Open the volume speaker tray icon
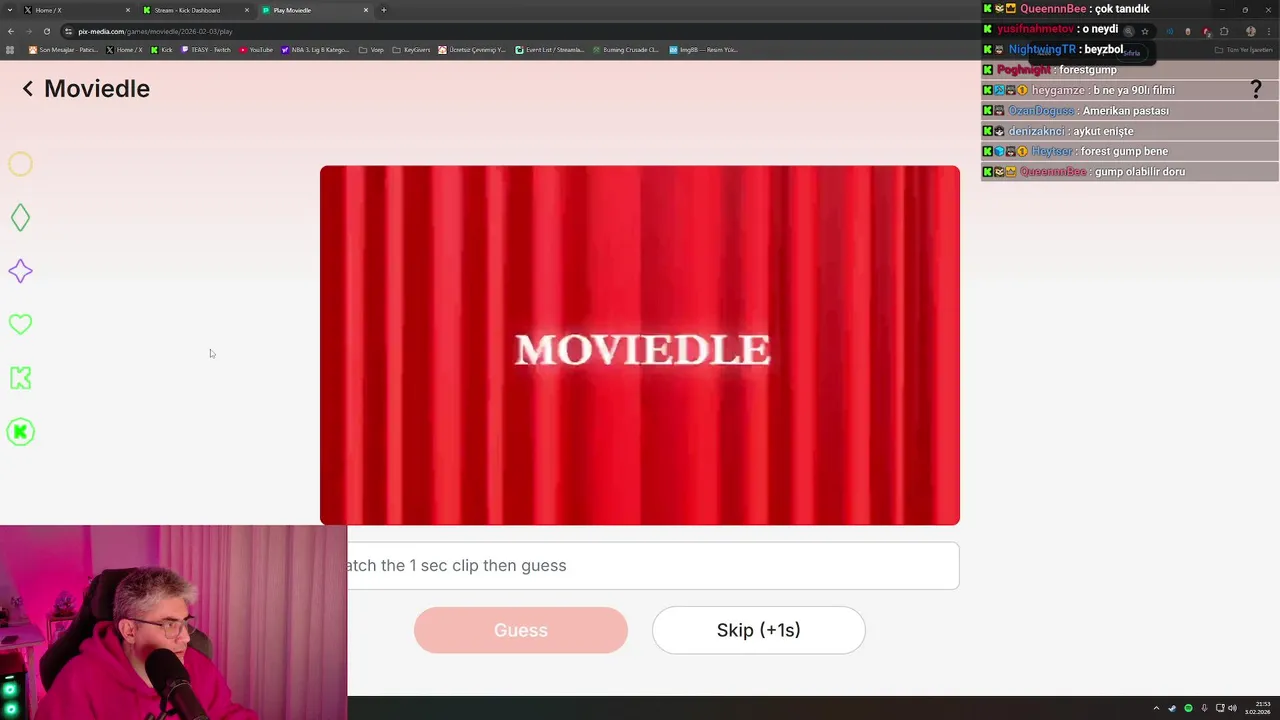Viewport: 1280px width, 720px height. pos(1232,708)
